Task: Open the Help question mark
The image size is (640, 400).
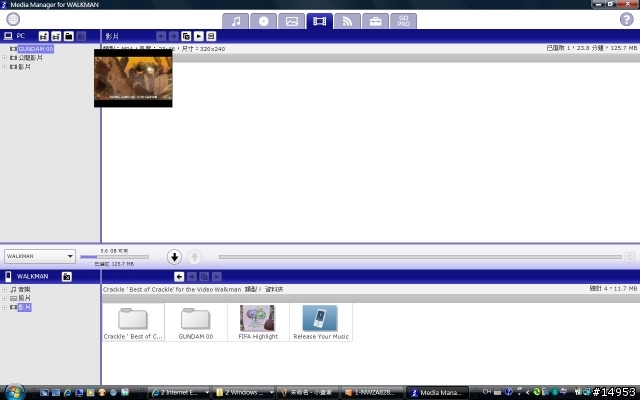Action: (627, 19)
